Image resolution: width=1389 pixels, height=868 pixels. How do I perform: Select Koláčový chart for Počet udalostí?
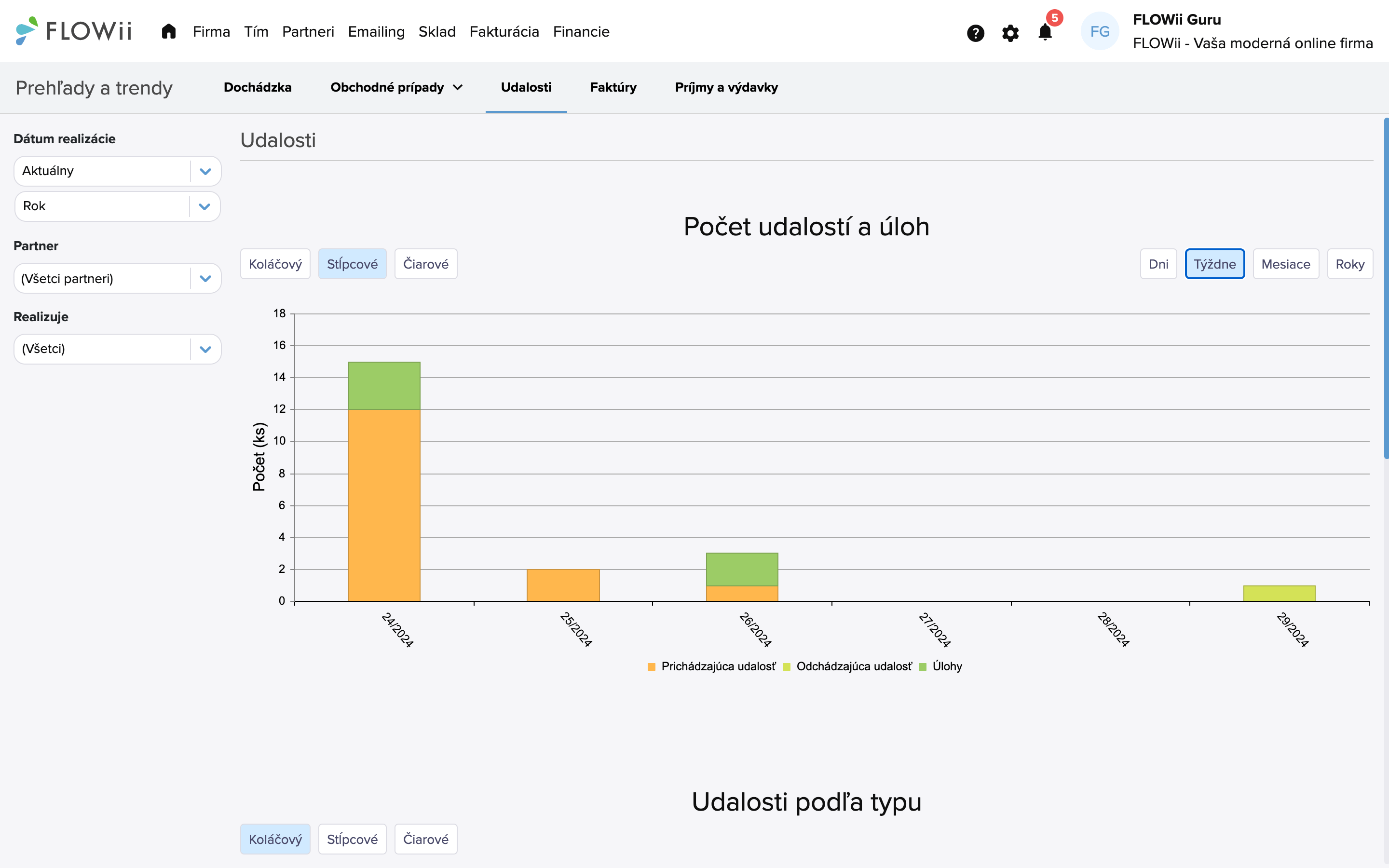(x=275, y=264)
